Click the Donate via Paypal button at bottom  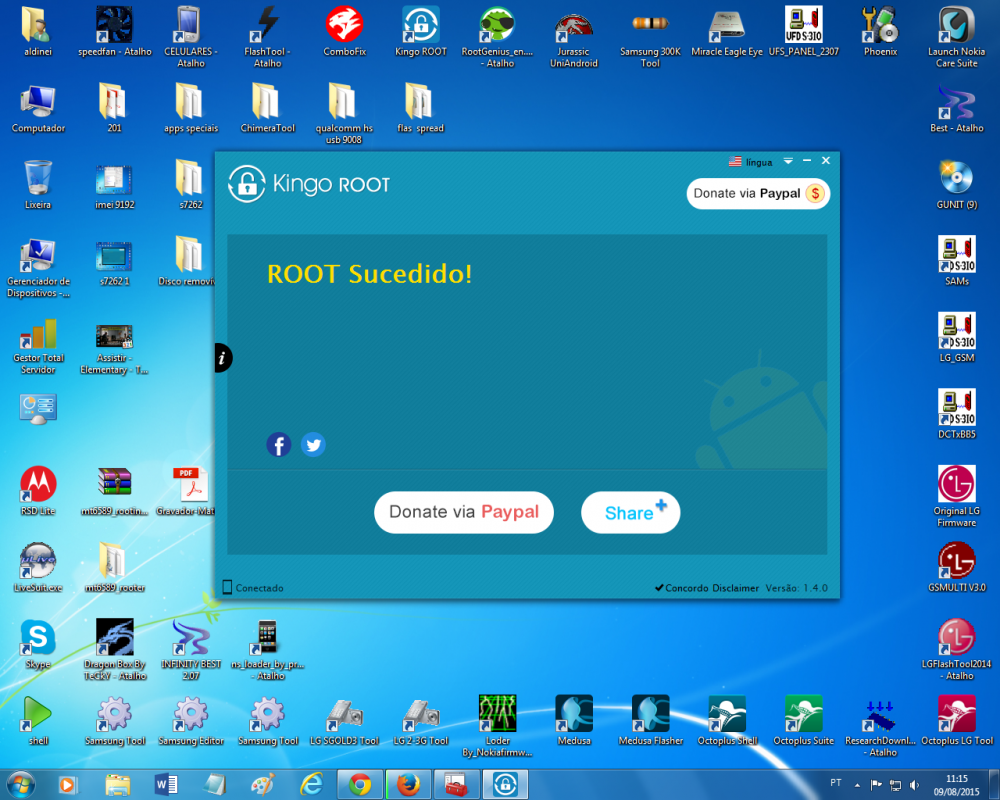pyautogui.click(x=464, y=512)
